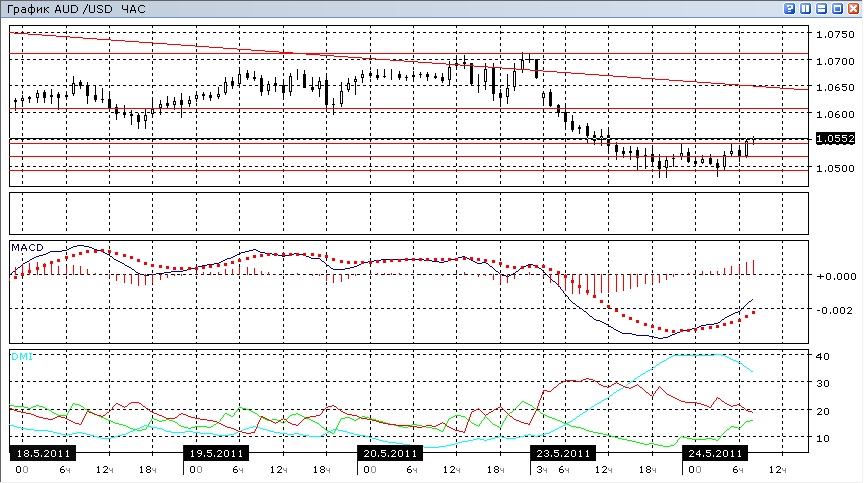
Task: Click the +0.000 MACD scale value
Action: [836, 276]
